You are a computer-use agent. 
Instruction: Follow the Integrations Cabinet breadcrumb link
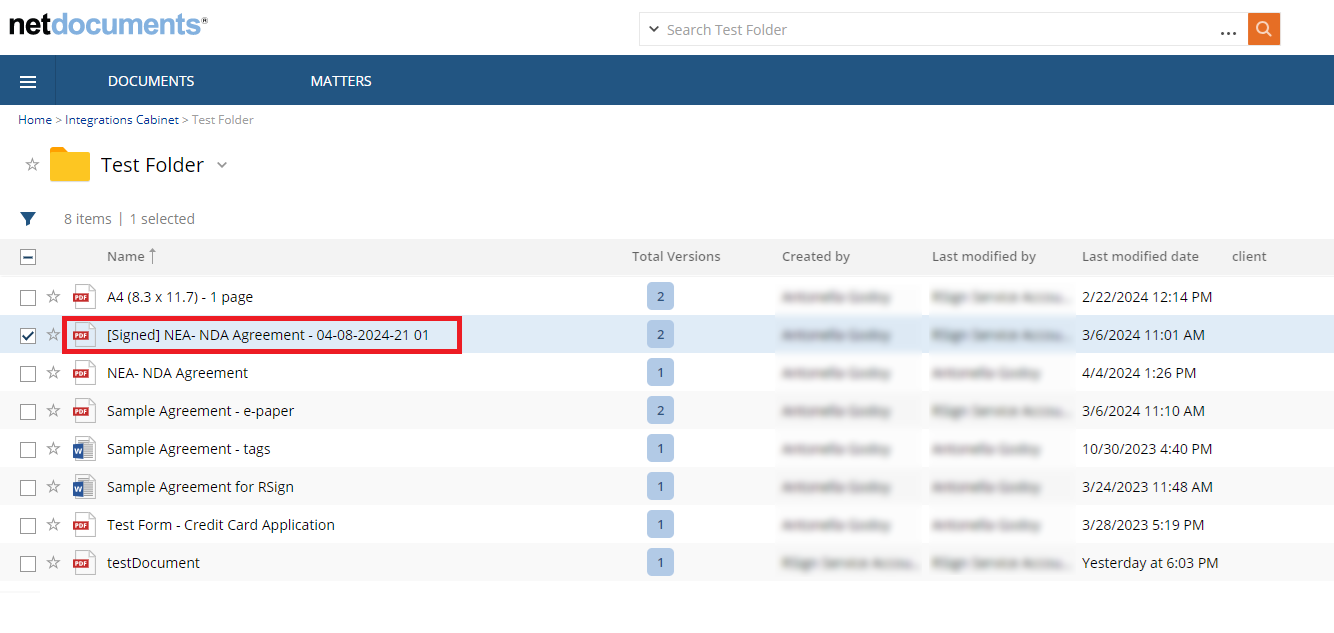click(122, 120)
